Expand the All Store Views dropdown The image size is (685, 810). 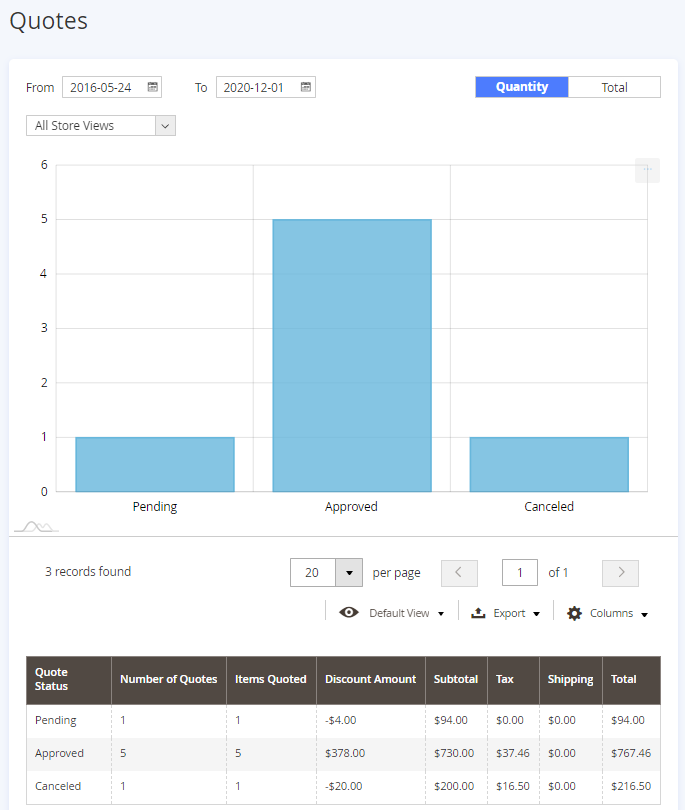[x=100, y=125]
